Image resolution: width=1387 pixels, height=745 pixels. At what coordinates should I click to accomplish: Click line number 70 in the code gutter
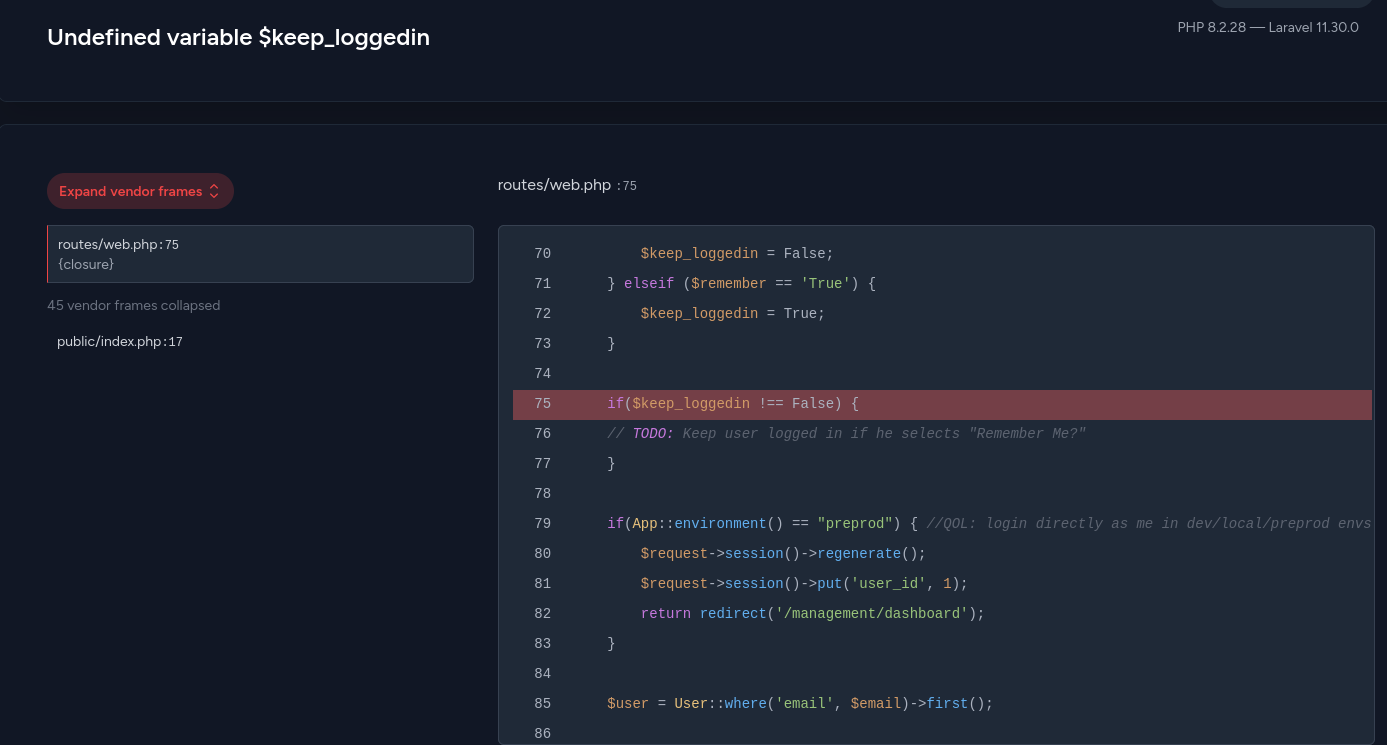coord(542,254)
